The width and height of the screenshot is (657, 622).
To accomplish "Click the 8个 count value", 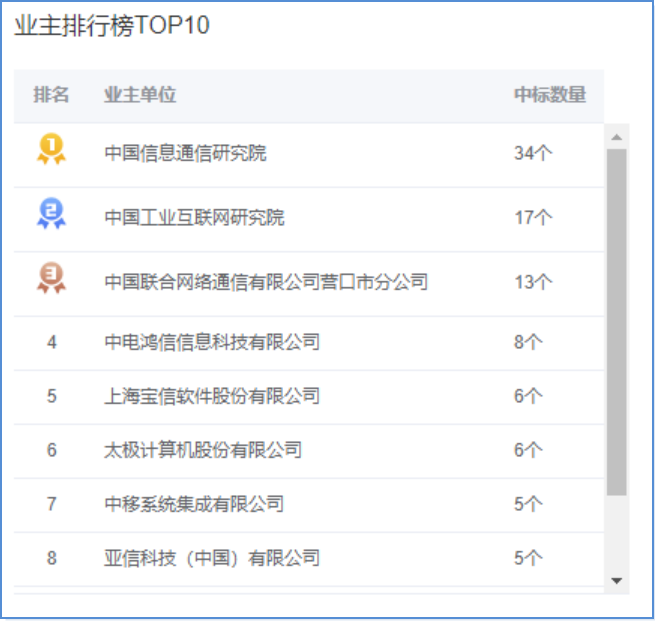I will [x=530, y=343].
